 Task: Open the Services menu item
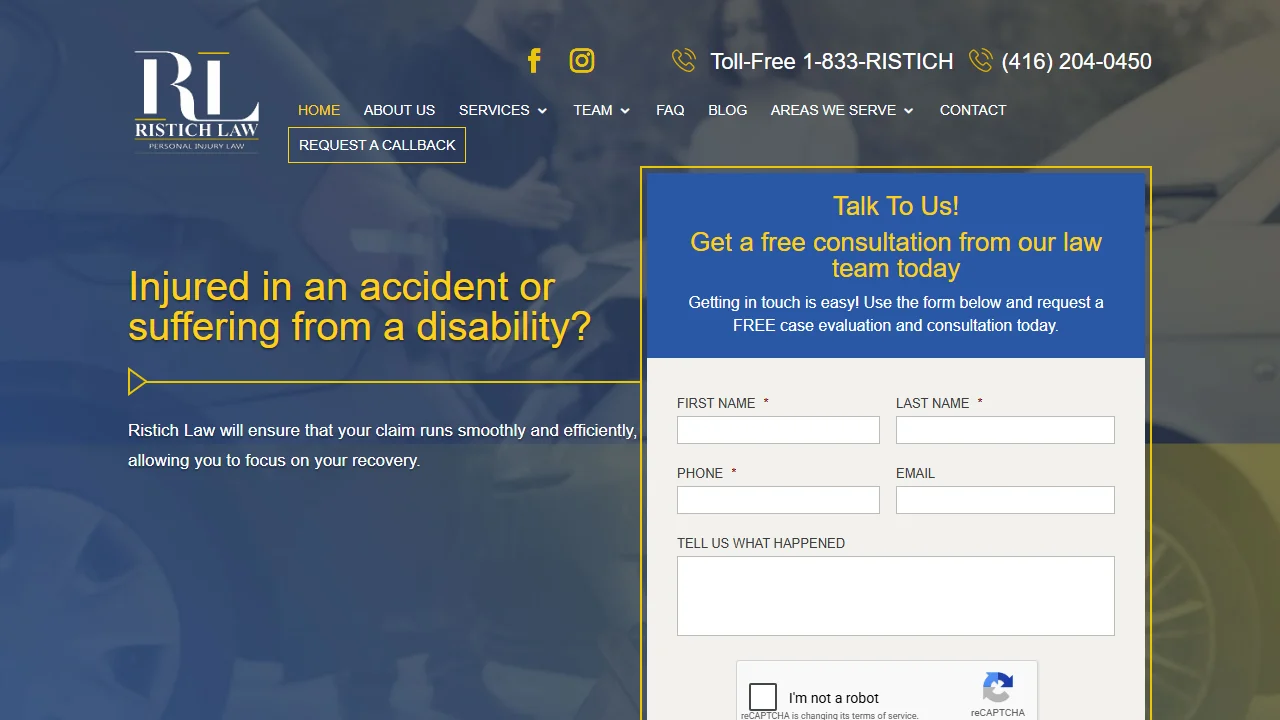coord(494,110)
